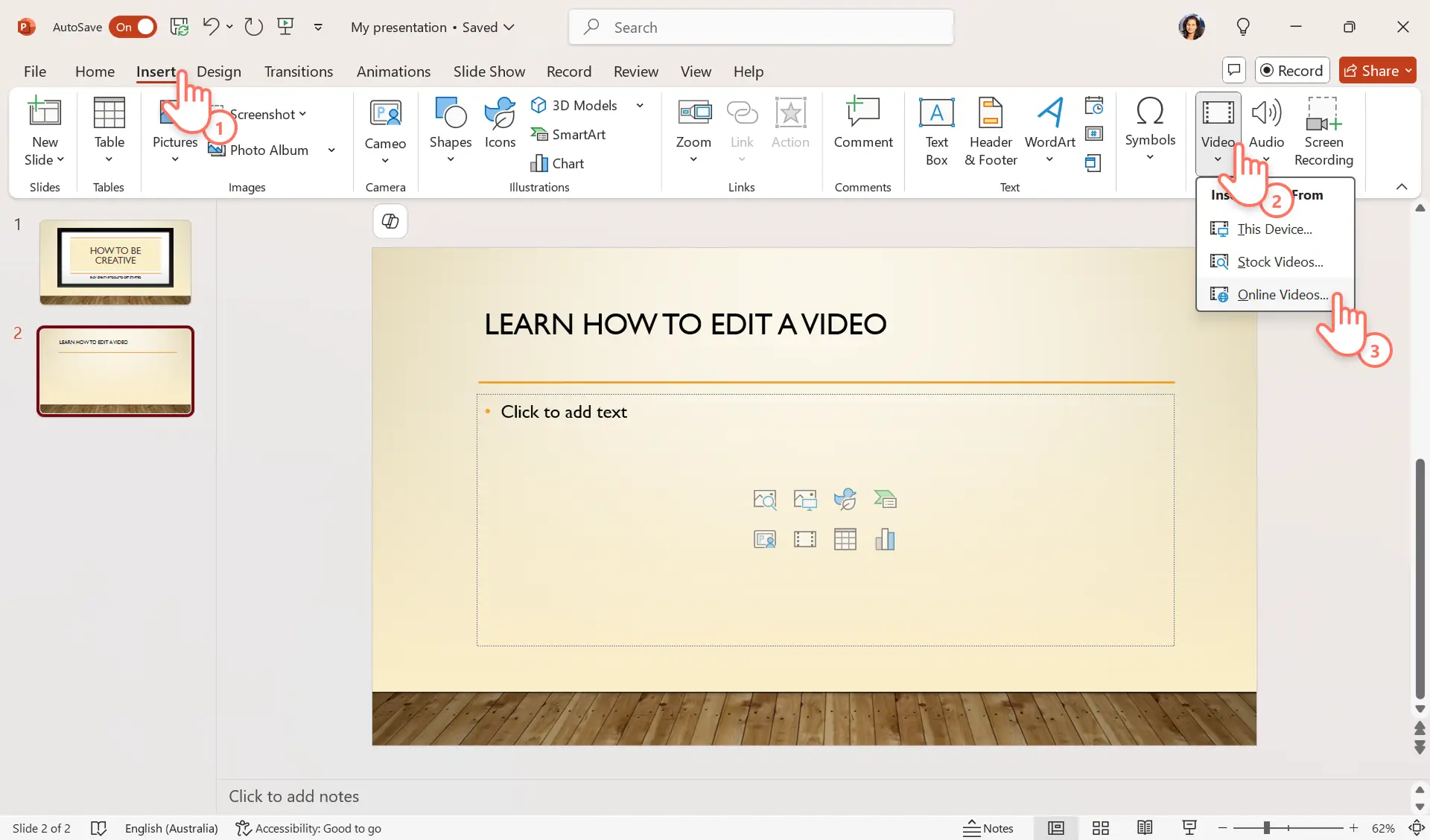Click This Device video option
This screenshot has width=1430, height=840.
(1275, 228)
